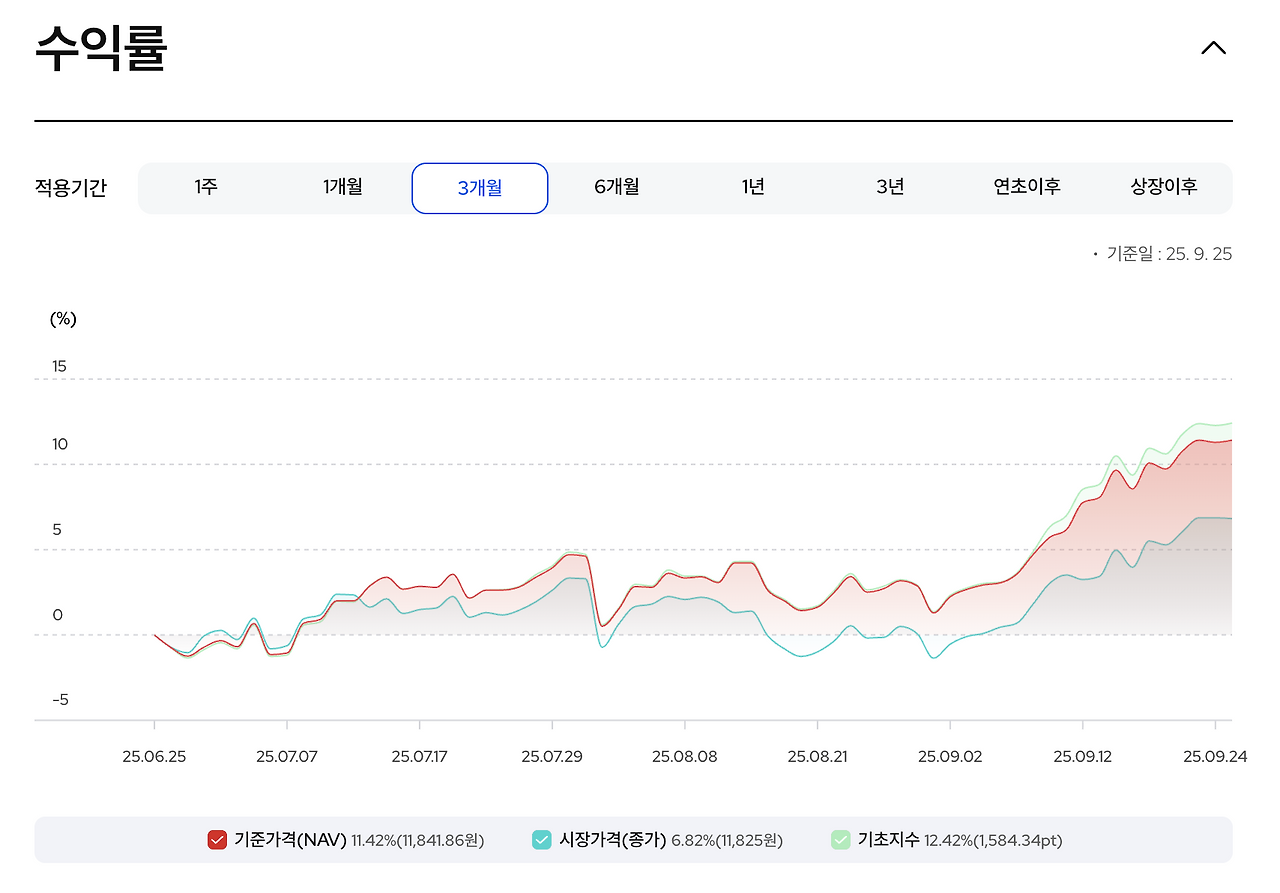Open the 연초이후 period view
The image size is (1280, 893).
tap(1027, 188)
